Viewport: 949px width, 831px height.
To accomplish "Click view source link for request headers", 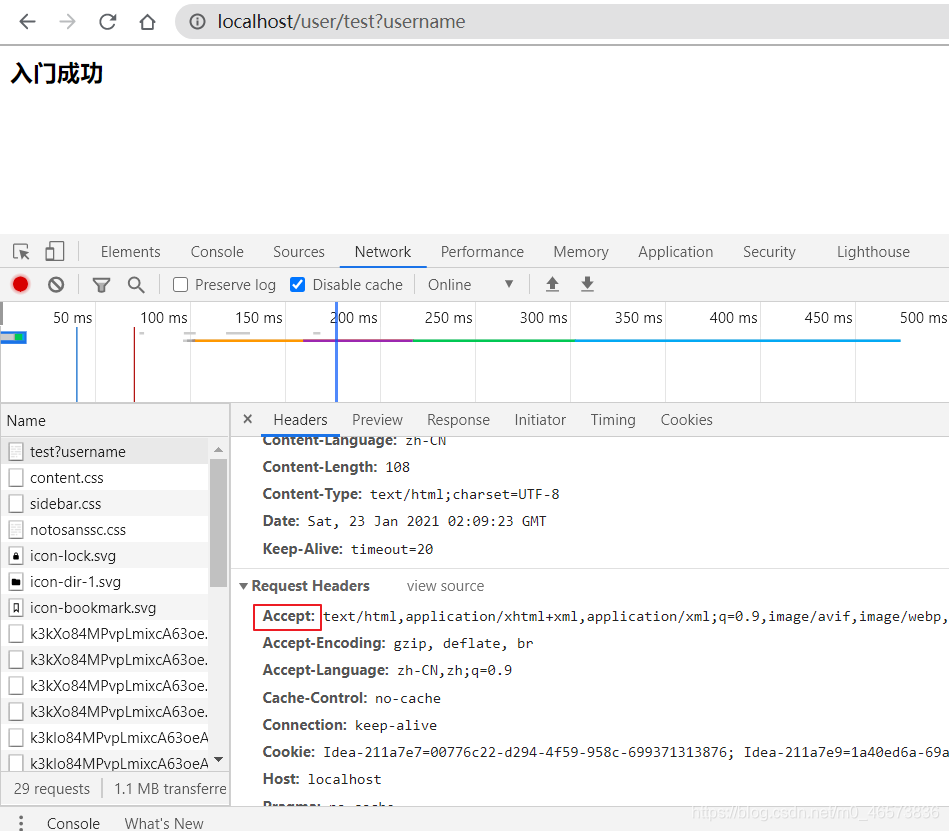I will tap(445, 586).
